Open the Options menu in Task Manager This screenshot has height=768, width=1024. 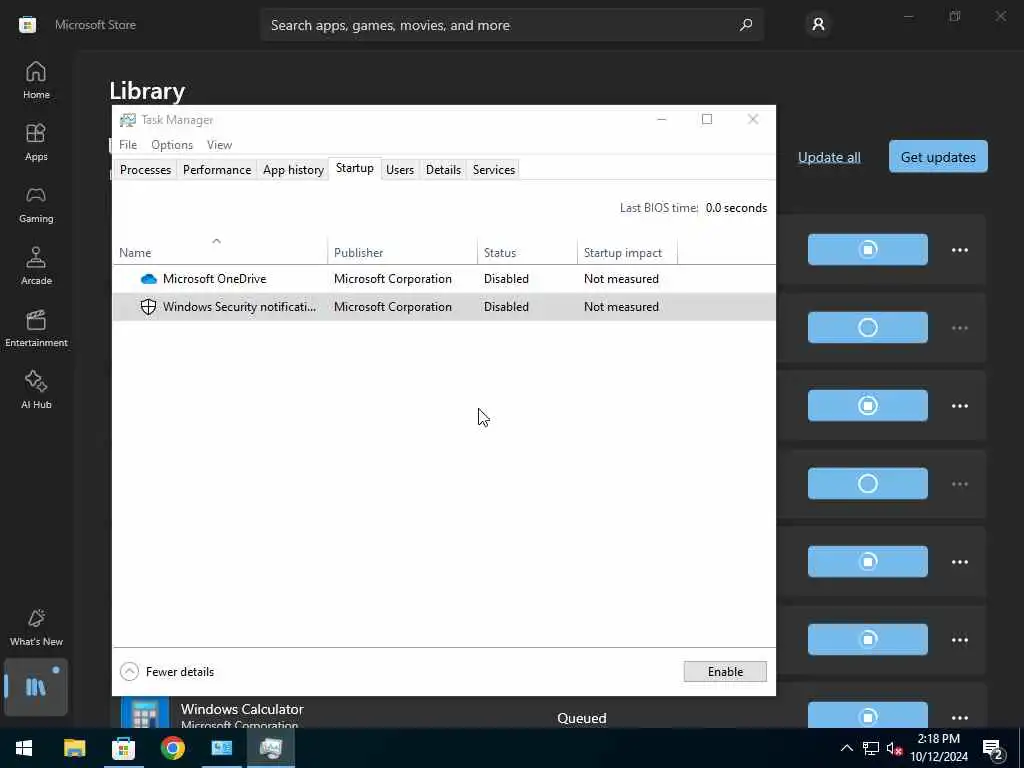(172, 145)
